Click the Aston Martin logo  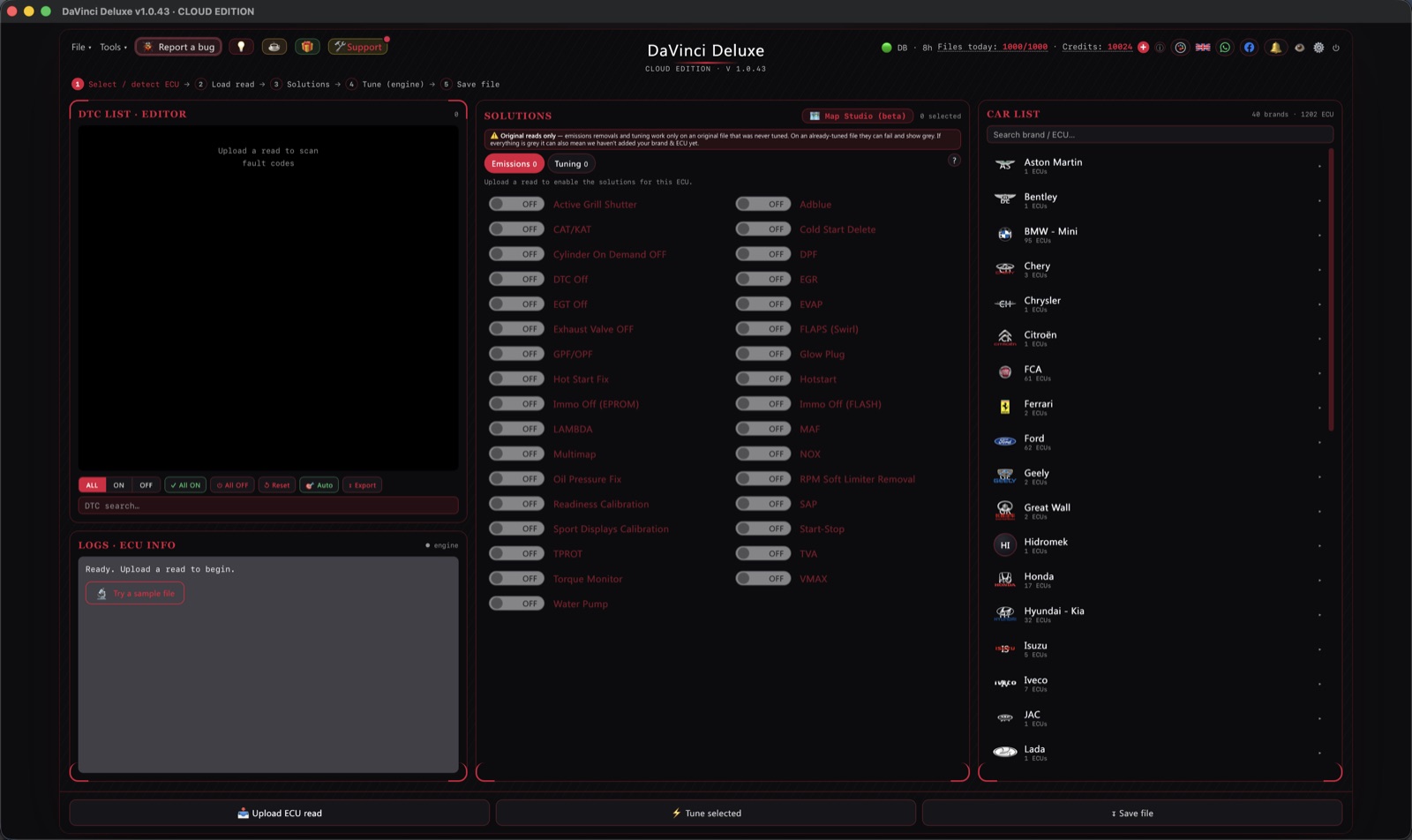tap(1004, 165)
